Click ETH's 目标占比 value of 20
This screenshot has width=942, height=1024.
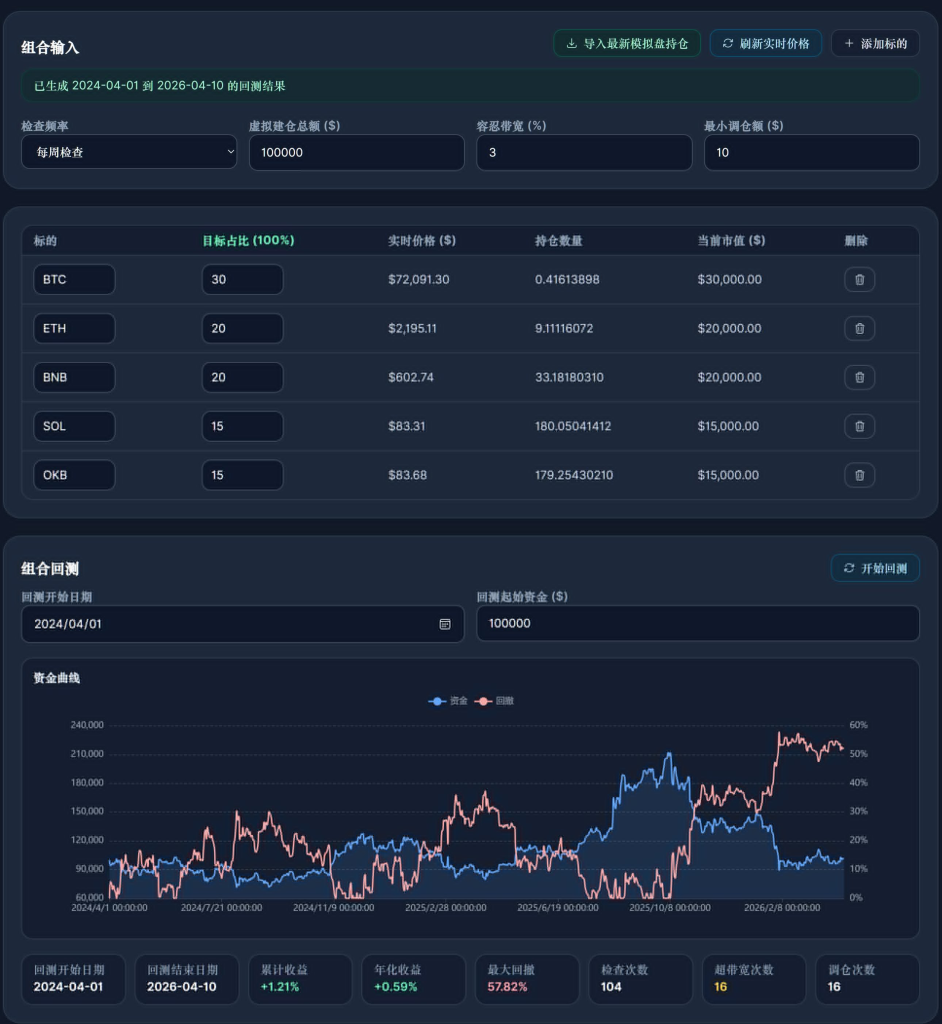[242, 328]
